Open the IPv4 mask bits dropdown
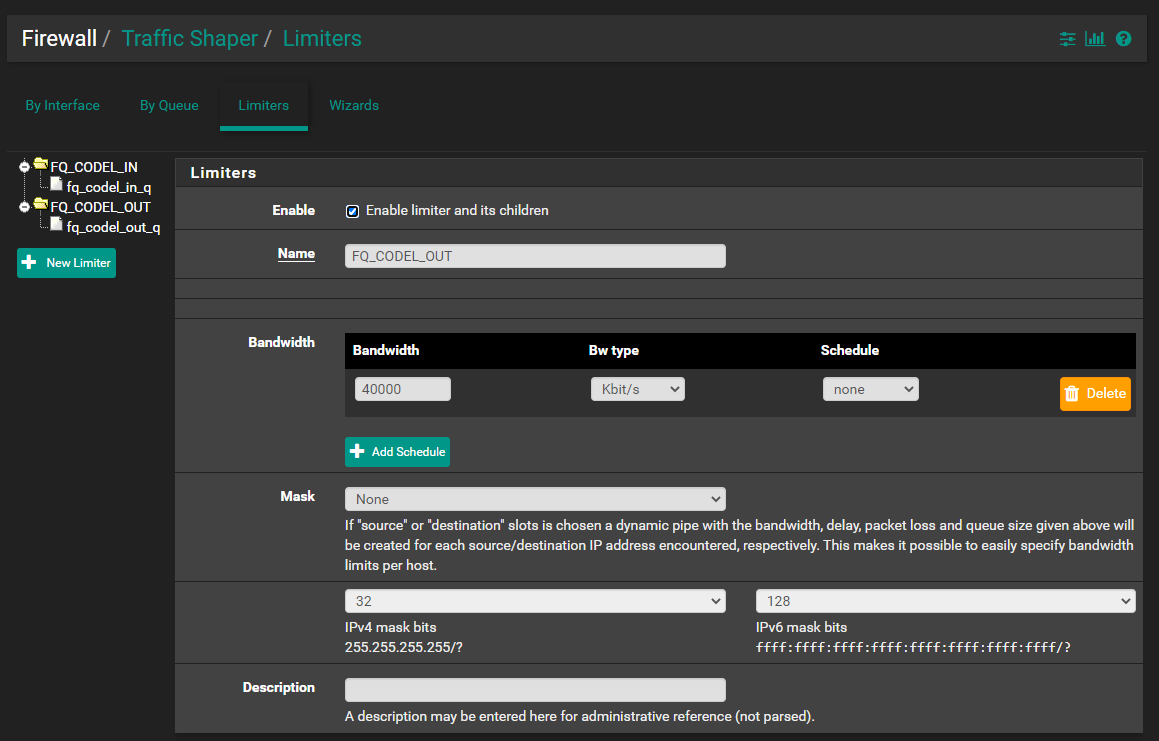This screenshot has width=1159, height=741. tap(535, 601)
